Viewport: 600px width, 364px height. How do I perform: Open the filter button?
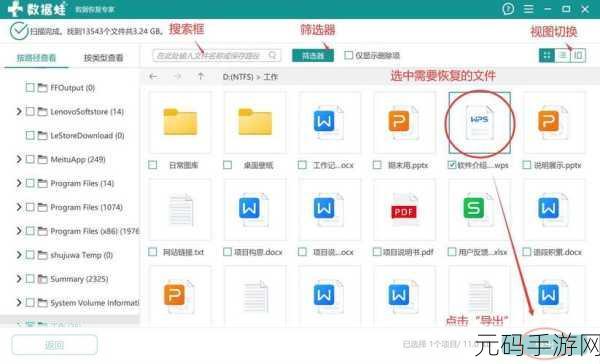[313, 56]
